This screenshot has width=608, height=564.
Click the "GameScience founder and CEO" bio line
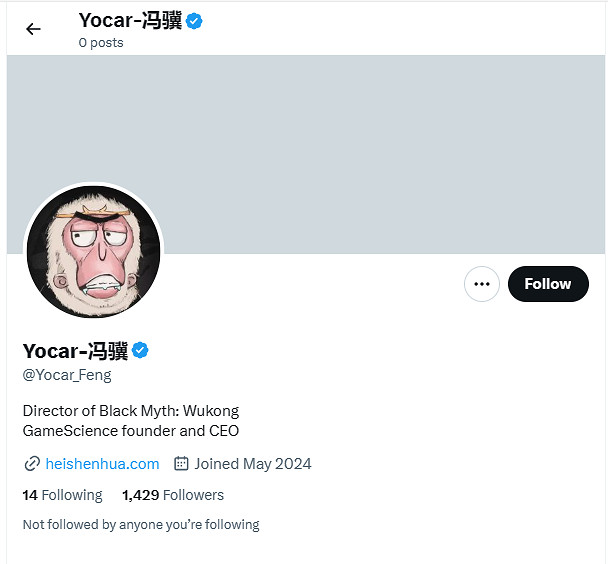click(131, 431)
